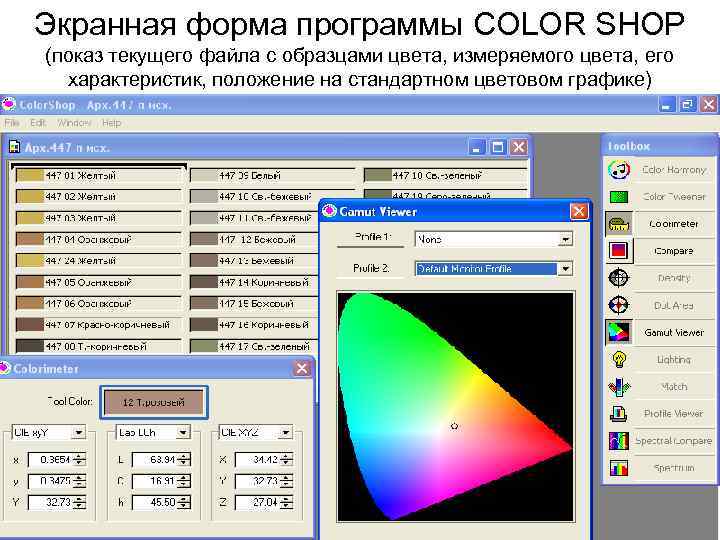Viewport: 720px width, 540px height.
Task: Click the Profile Viewer label button
Action: click(x=674, y=414)
